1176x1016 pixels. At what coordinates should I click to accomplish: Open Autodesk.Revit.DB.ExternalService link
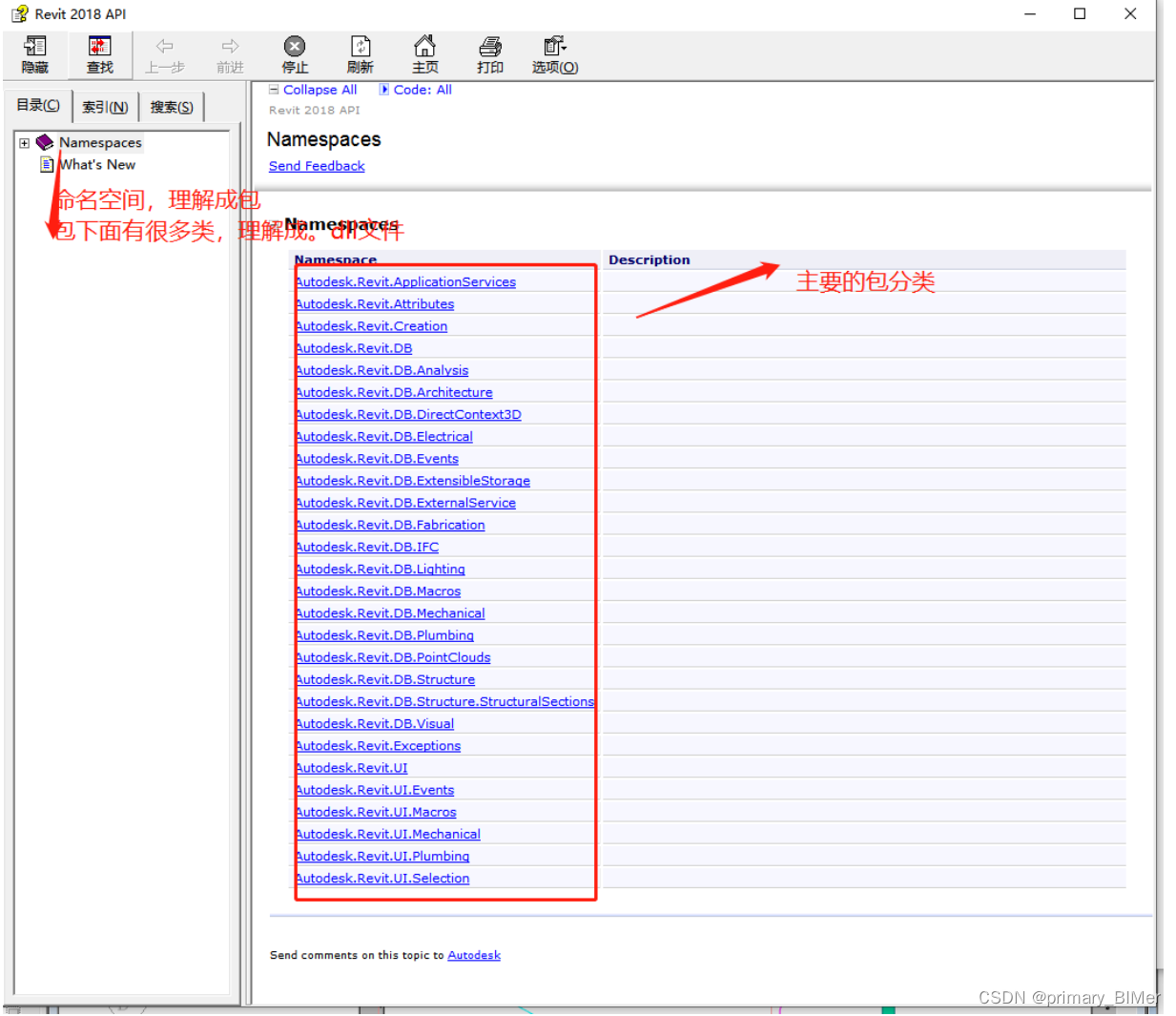pos(405,503)
